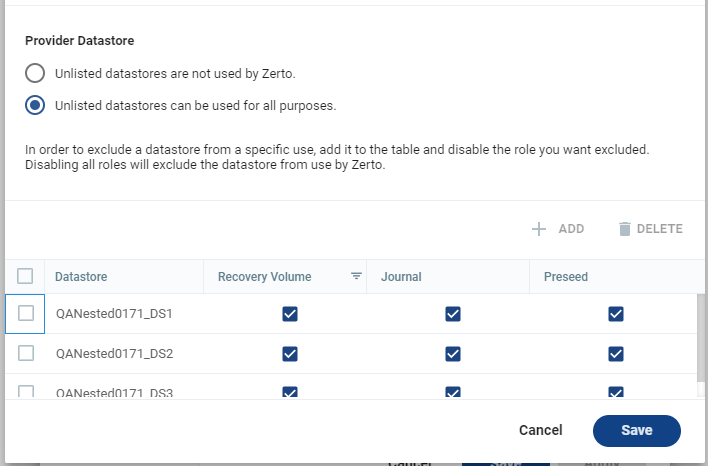
Task: Click the Preseed column header
Action: (566, 277)
